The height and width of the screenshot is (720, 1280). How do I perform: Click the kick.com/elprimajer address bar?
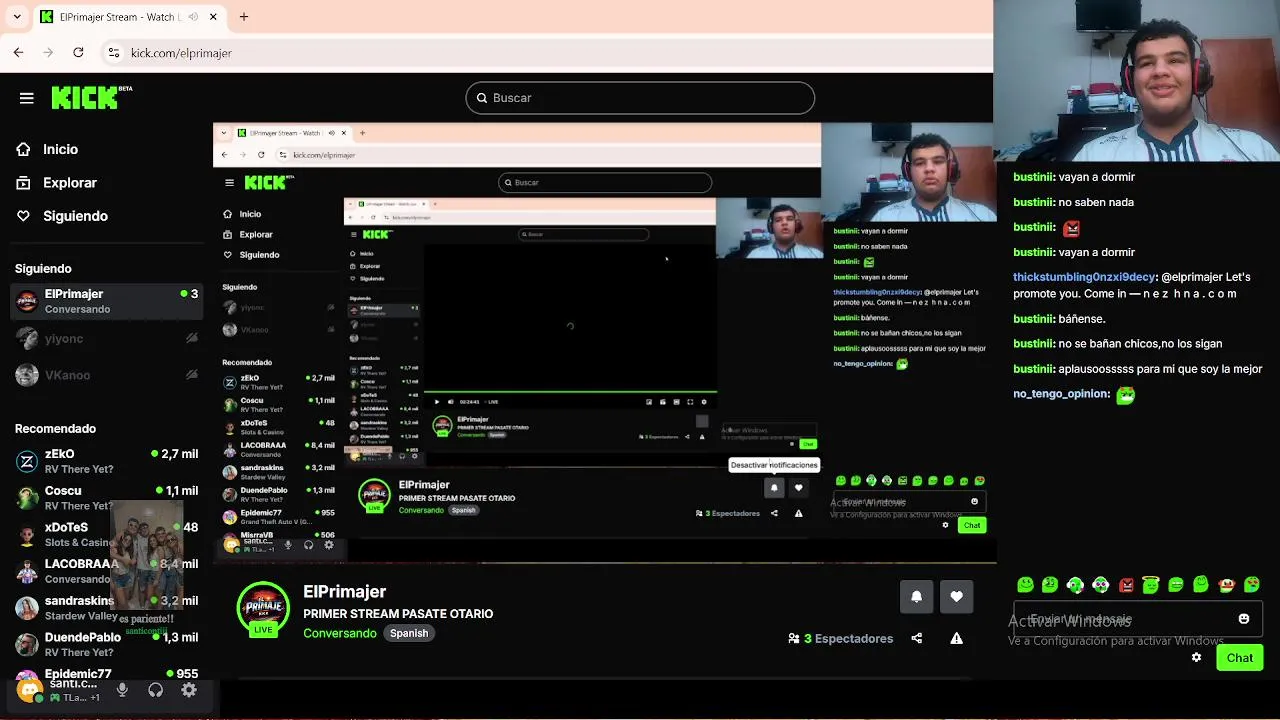pos(181,53)
